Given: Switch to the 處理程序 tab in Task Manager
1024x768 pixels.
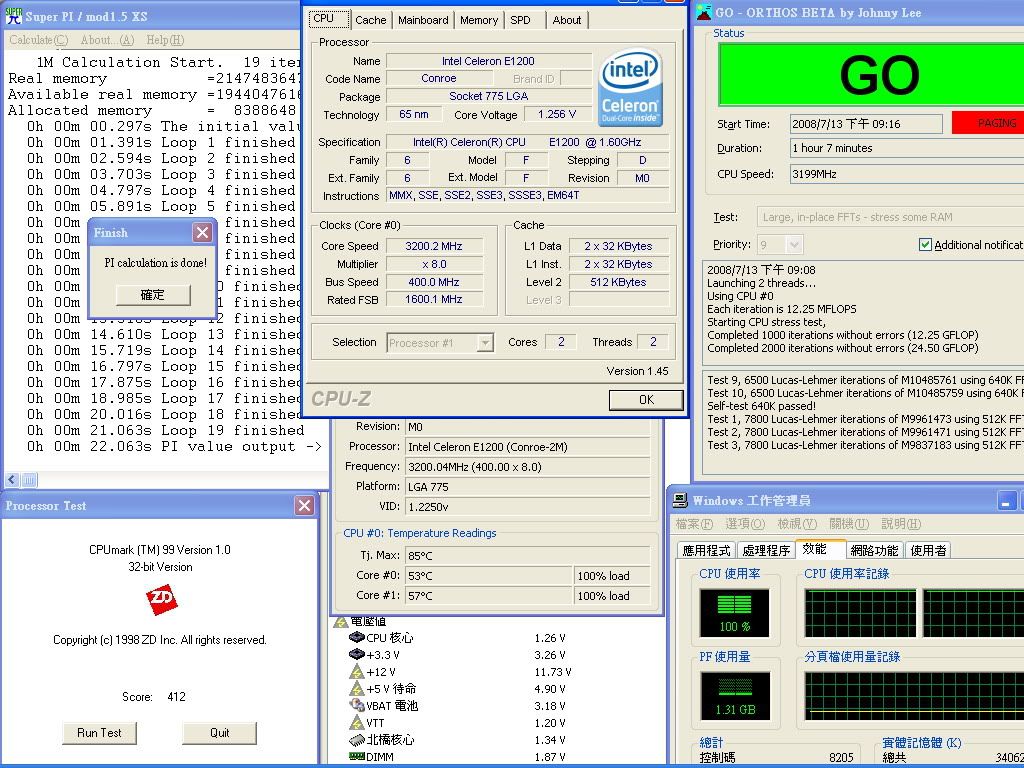Looking at the screenshot, I should (767, 551).
